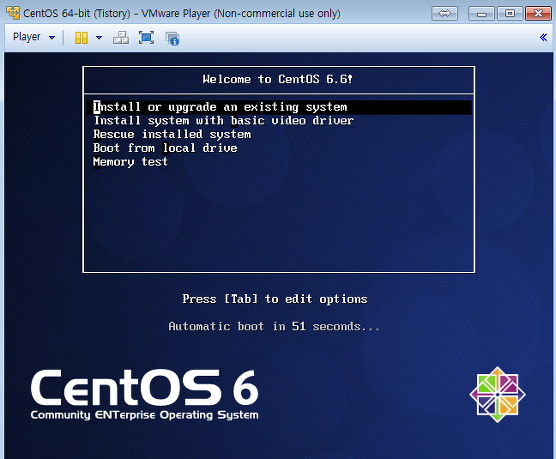Screen dimensions: 556x459
Task: Click the stretch arrows button in the title bar
Action: 444,13
